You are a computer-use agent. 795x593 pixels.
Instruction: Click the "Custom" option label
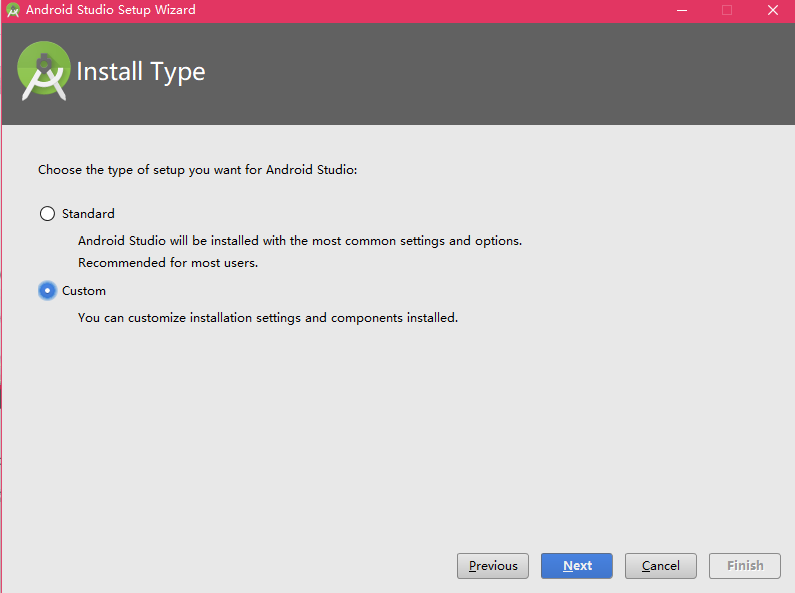[84, 290]
